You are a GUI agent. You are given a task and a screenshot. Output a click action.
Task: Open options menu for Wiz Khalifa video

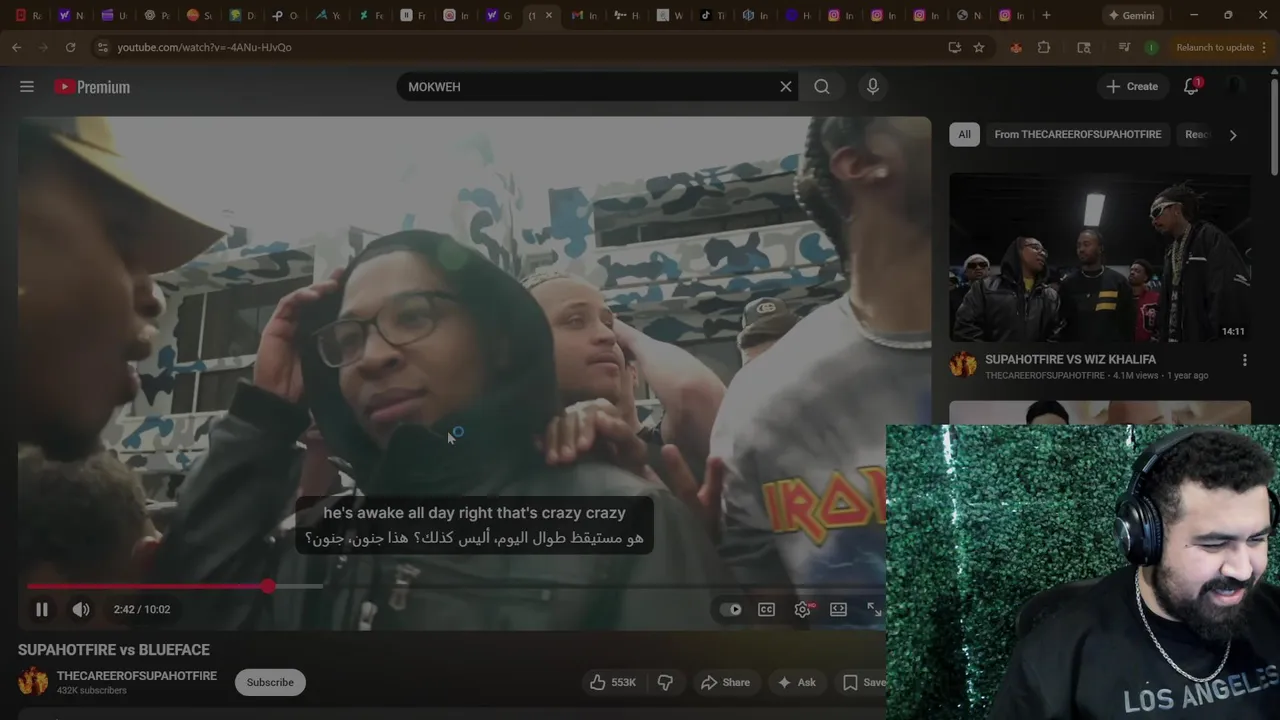(x=1245, y=360)
